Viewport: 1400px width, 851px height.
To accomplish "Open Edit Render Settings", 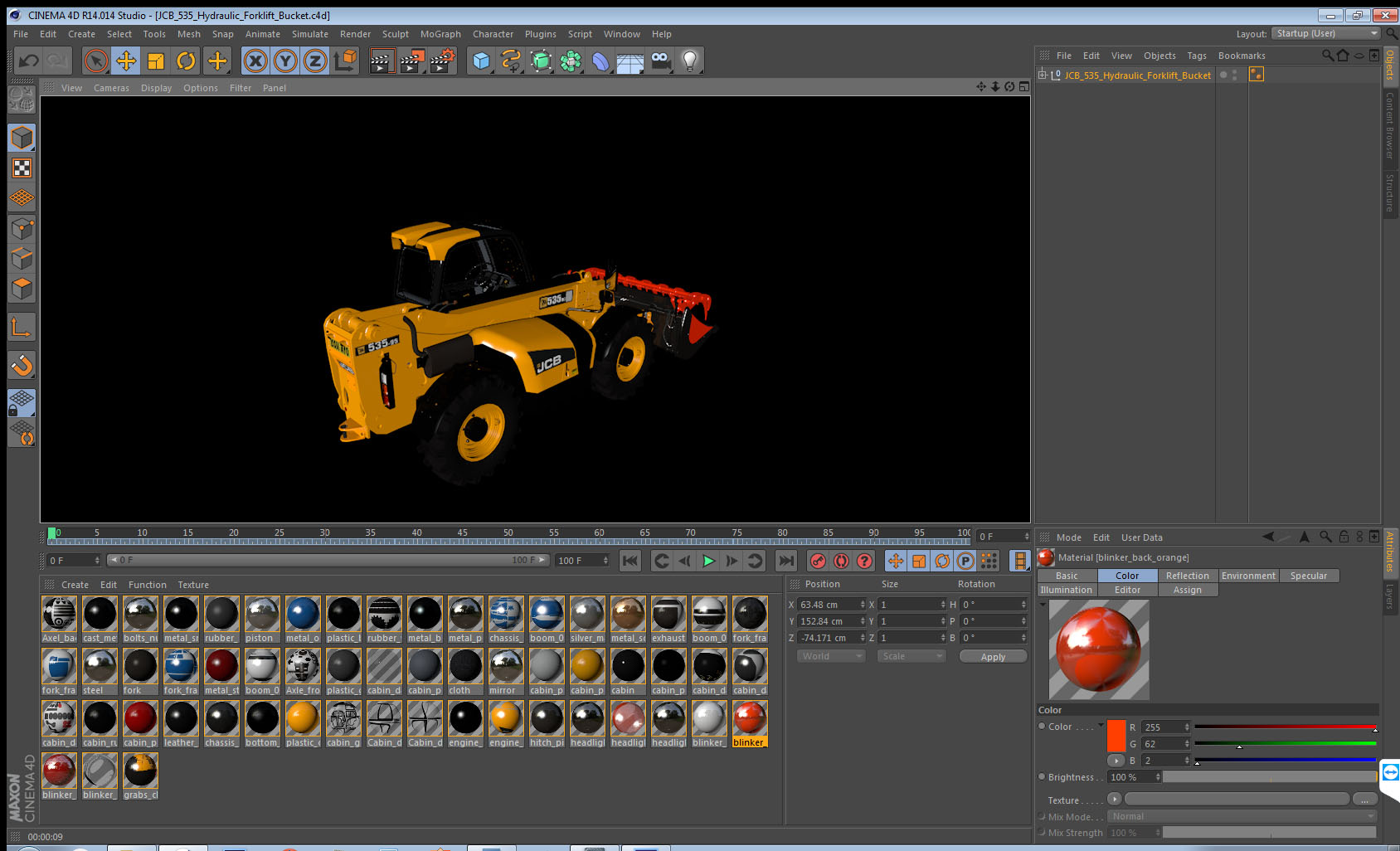I will coord(443,61).
